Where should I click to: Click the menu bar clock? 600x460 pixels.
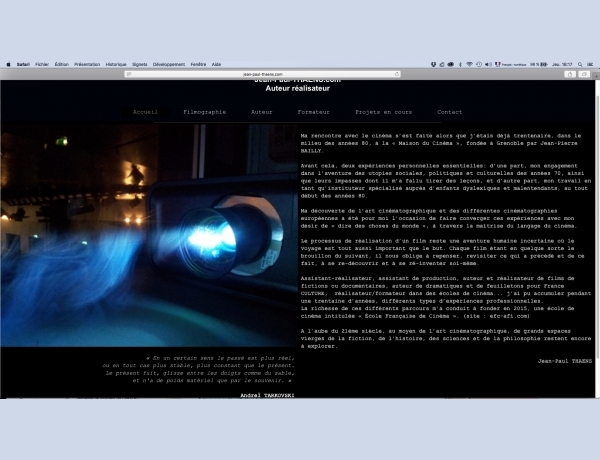pos(562,64)
